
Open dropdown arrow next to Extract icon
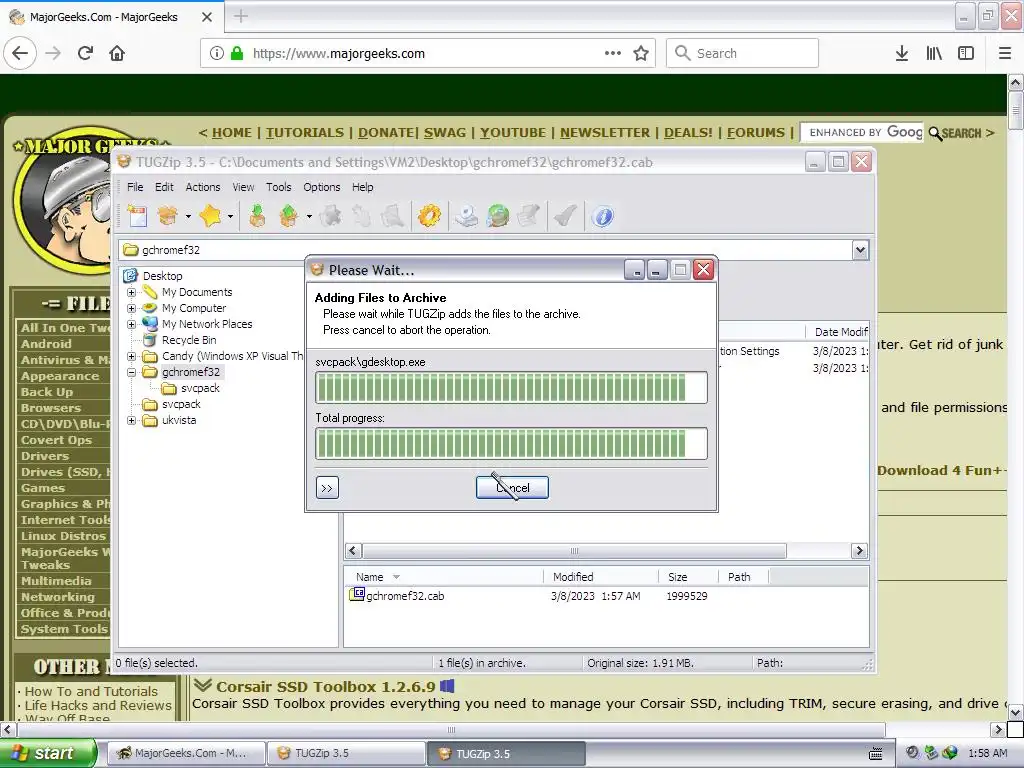point(309,216)
